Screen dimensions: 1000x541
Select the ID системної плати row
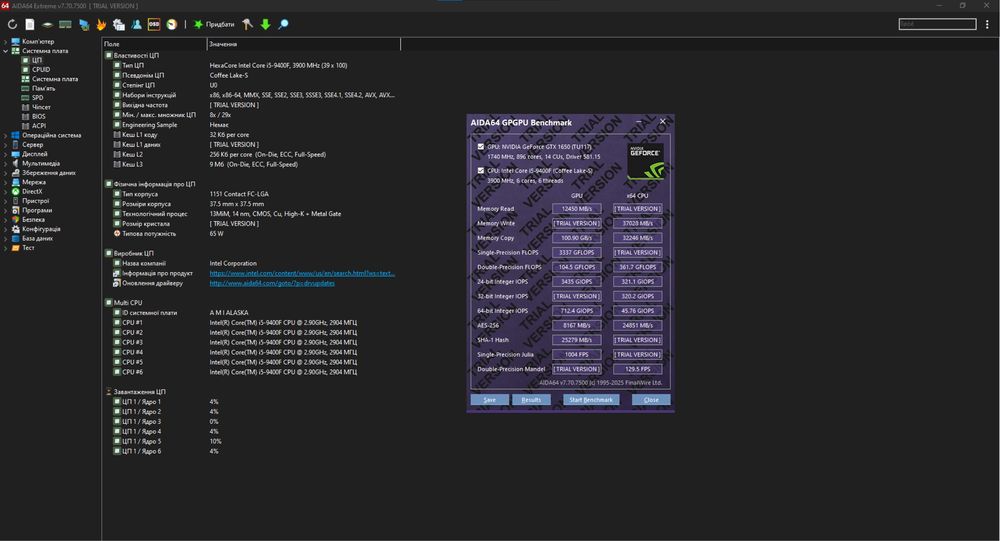251,313
